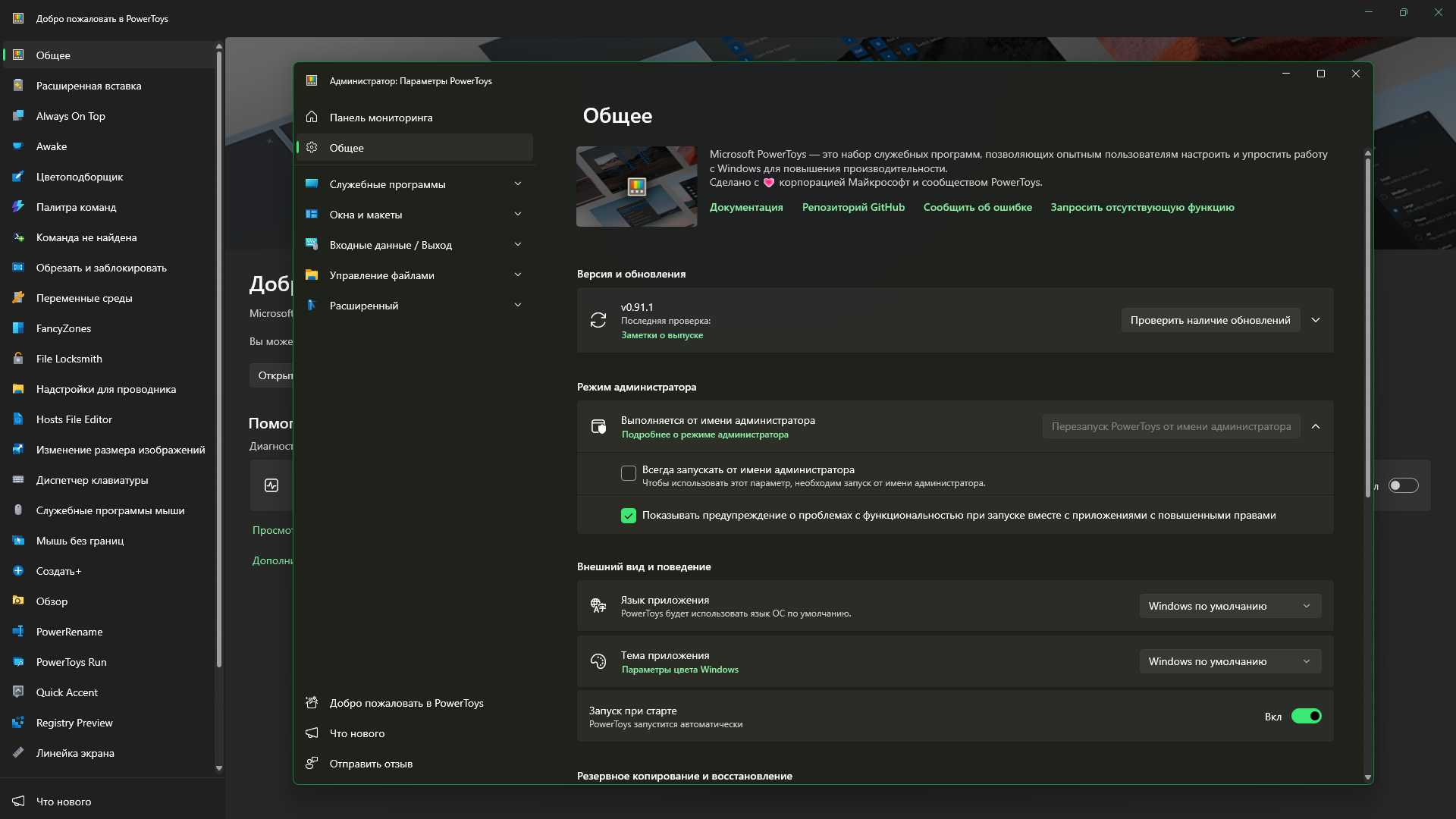Click the Панель мониторинга home icon

click(x=312, y=117)
